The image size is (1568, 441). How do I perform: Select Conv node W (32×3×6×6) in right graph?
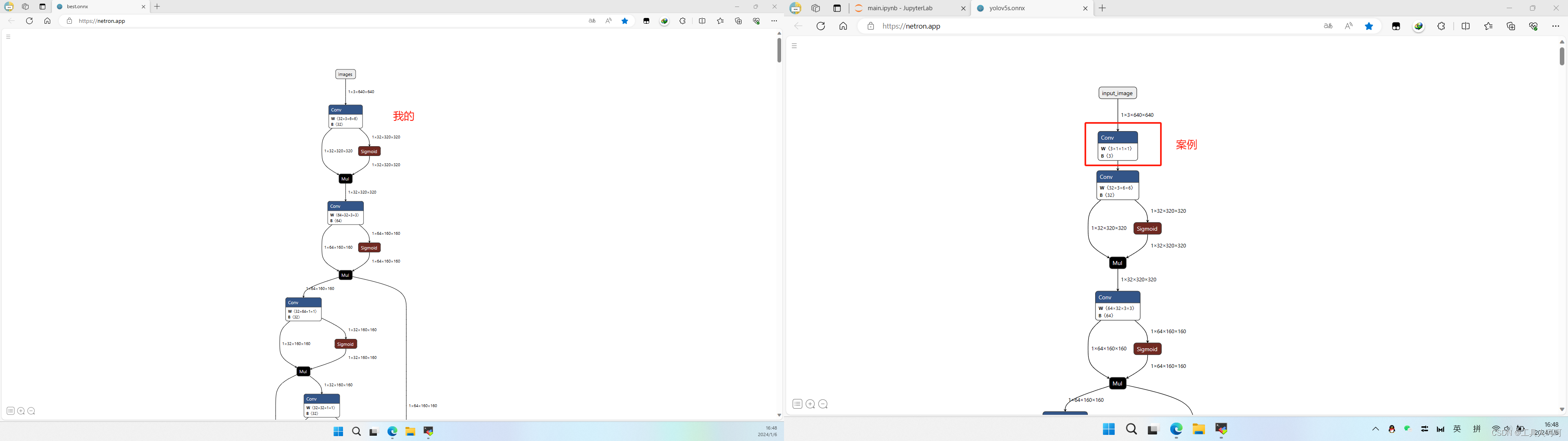(1118, 185)
